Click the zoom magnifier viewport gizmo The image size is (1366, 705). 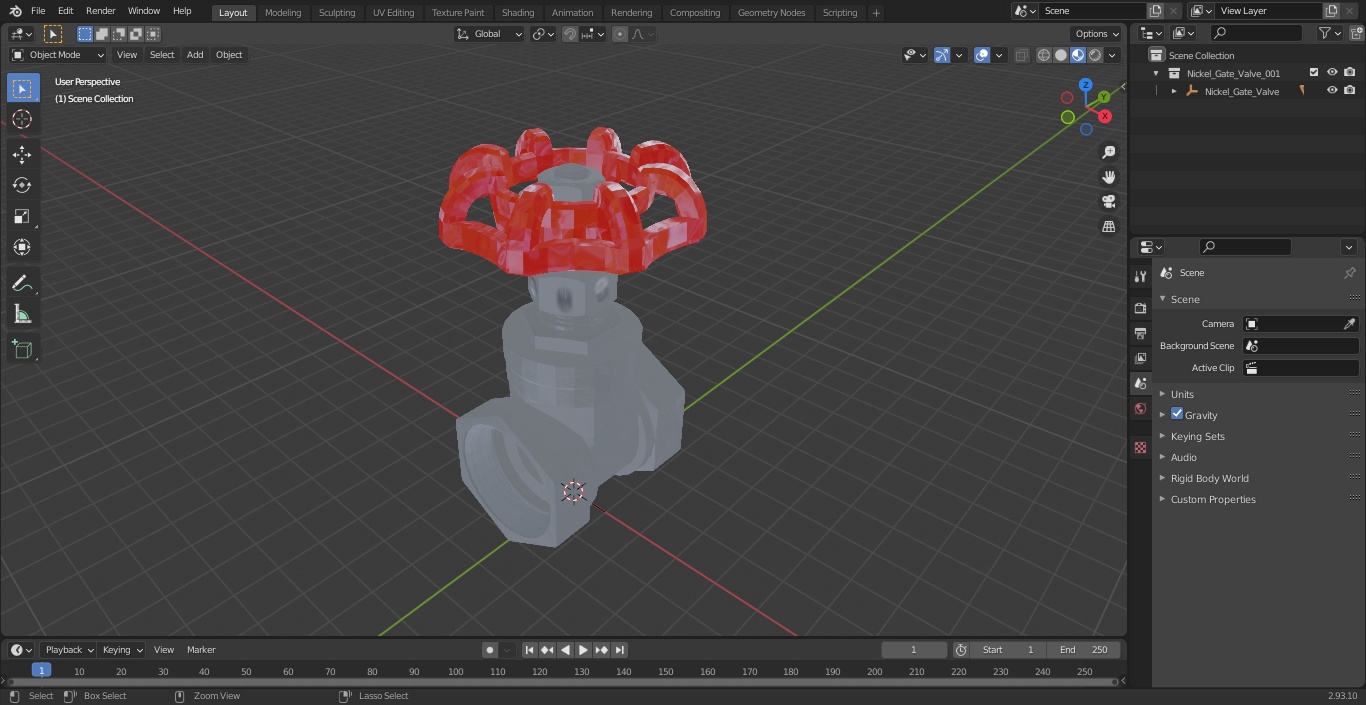[x=1108, y=152]
